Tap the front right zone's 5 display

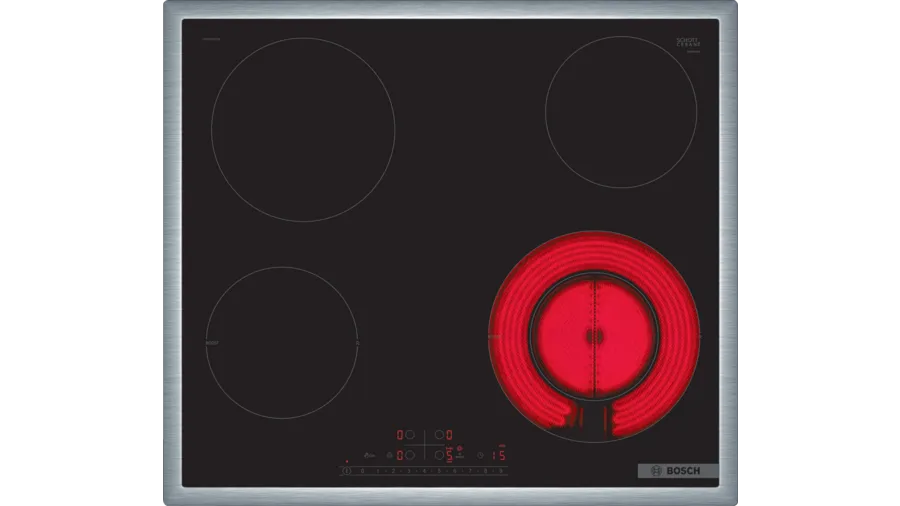pyautogui.click(x=449, y=456)
